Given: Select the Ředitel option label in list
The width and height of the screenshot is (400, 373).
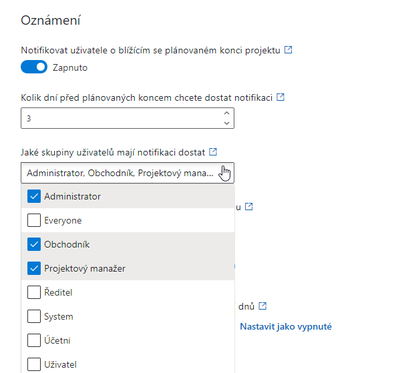Looking at the screenshot, I should [x=58, y=292].
